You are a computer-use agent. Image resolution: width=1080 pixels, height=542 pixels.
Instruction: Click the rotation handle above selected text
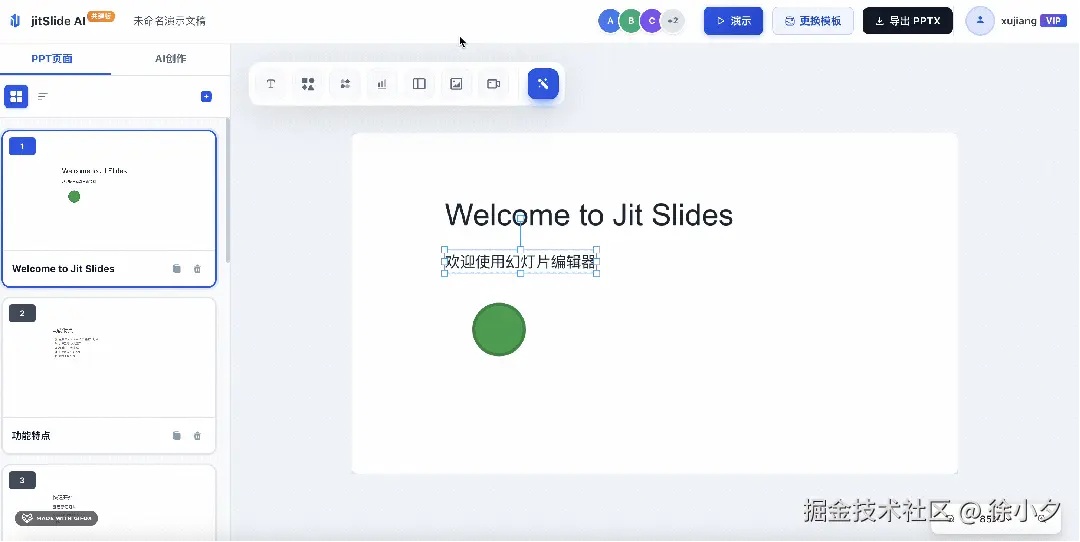(521, 218)
